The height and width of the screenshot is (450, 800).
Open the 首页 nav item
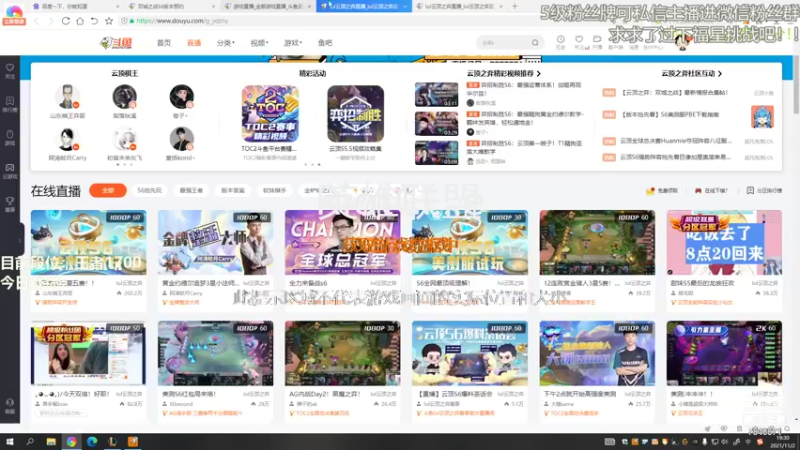(x=164, y=43)
